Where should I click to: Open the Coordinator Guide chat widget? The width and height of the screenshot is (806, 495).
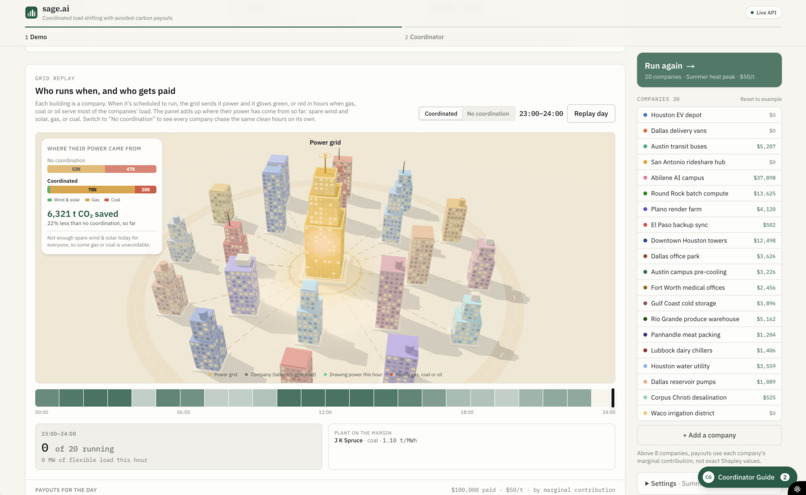point(747,477)
